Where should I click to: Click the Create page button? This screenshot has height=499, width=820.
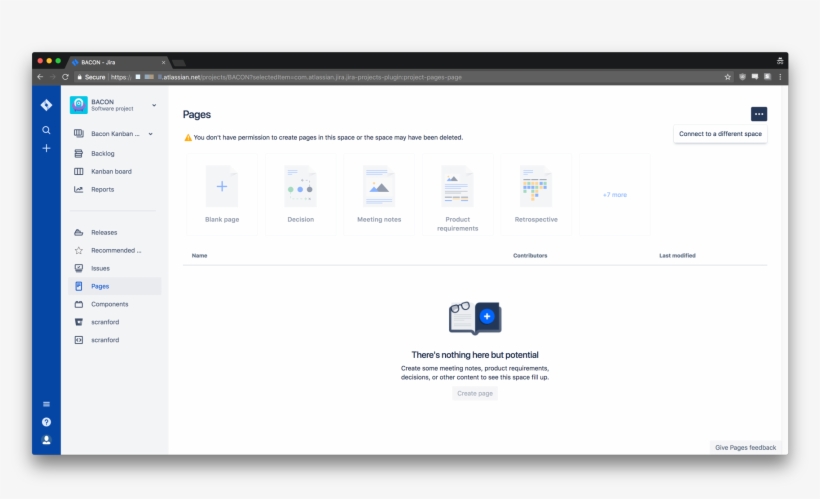pos(475,393)
